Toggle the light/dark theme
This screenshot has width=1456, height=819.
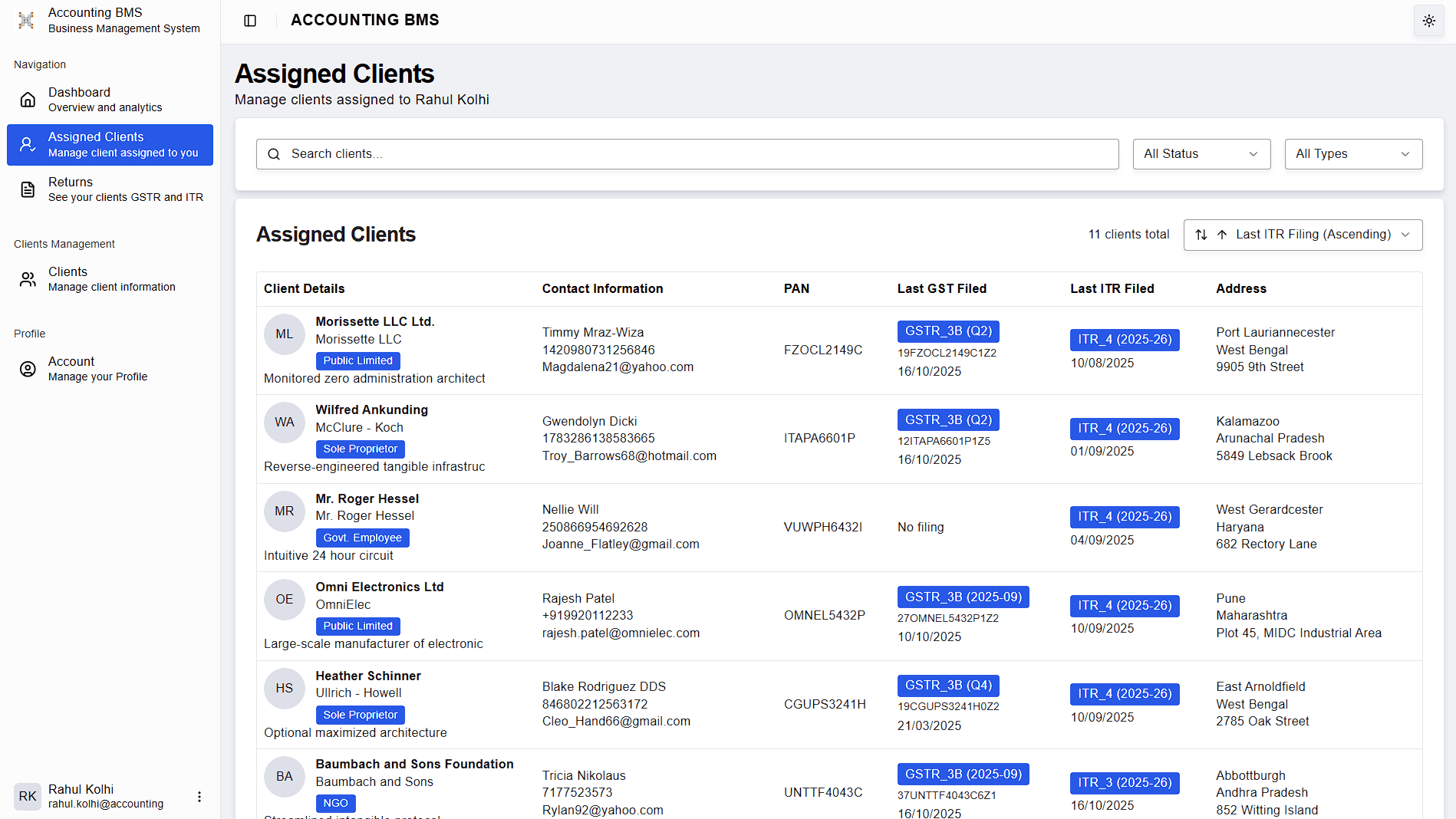[1428, 21]
